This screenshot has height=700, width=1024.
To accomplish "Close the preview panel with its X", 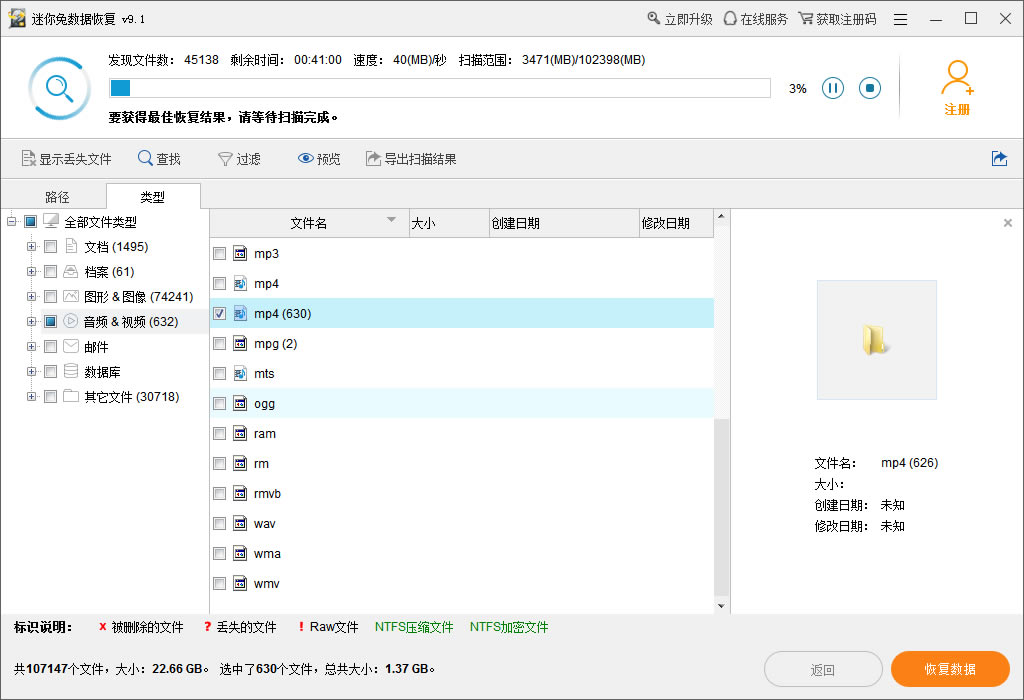I will [x=1007, y=222].
